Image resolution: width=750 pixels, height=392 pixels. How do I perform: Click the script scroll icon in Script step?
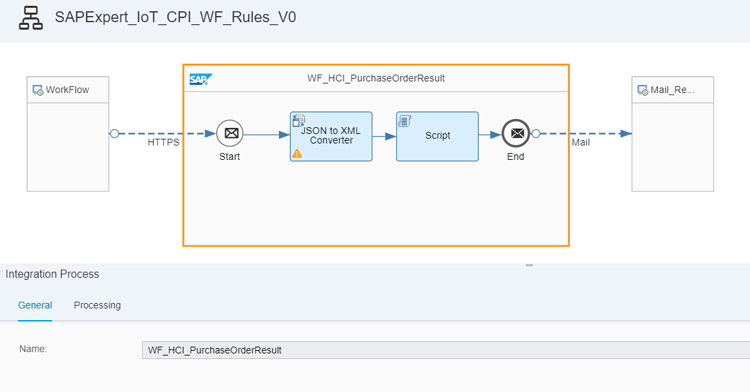click(405, 120)
